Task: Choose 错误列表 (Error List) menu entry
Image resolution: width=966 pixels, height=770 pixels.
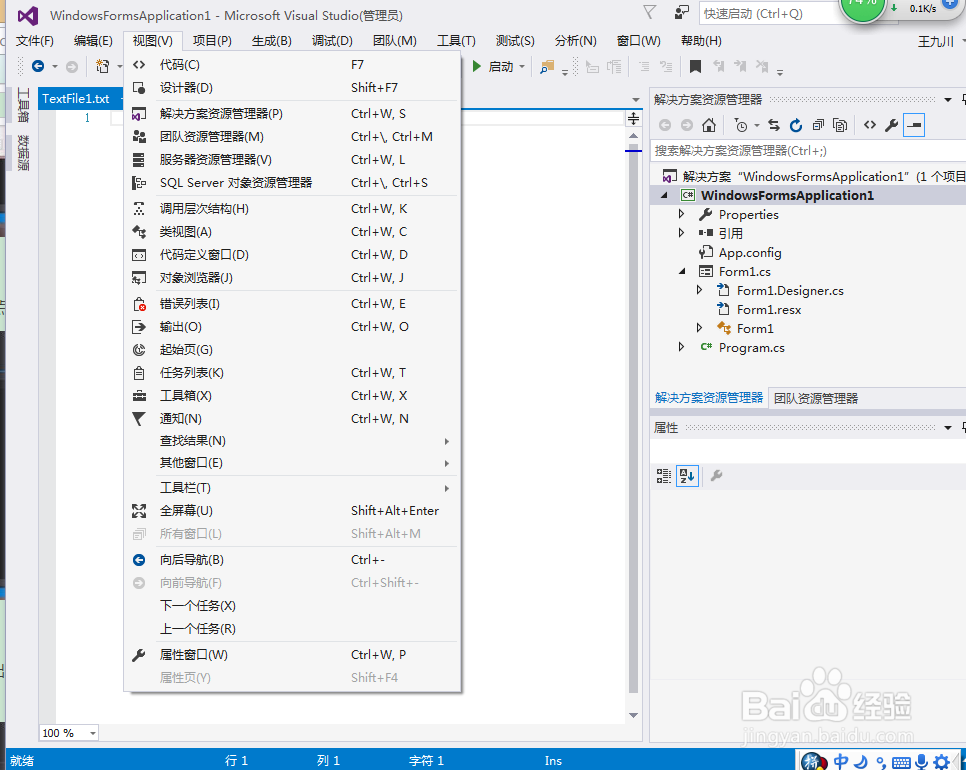Action: tap(293, 304)
